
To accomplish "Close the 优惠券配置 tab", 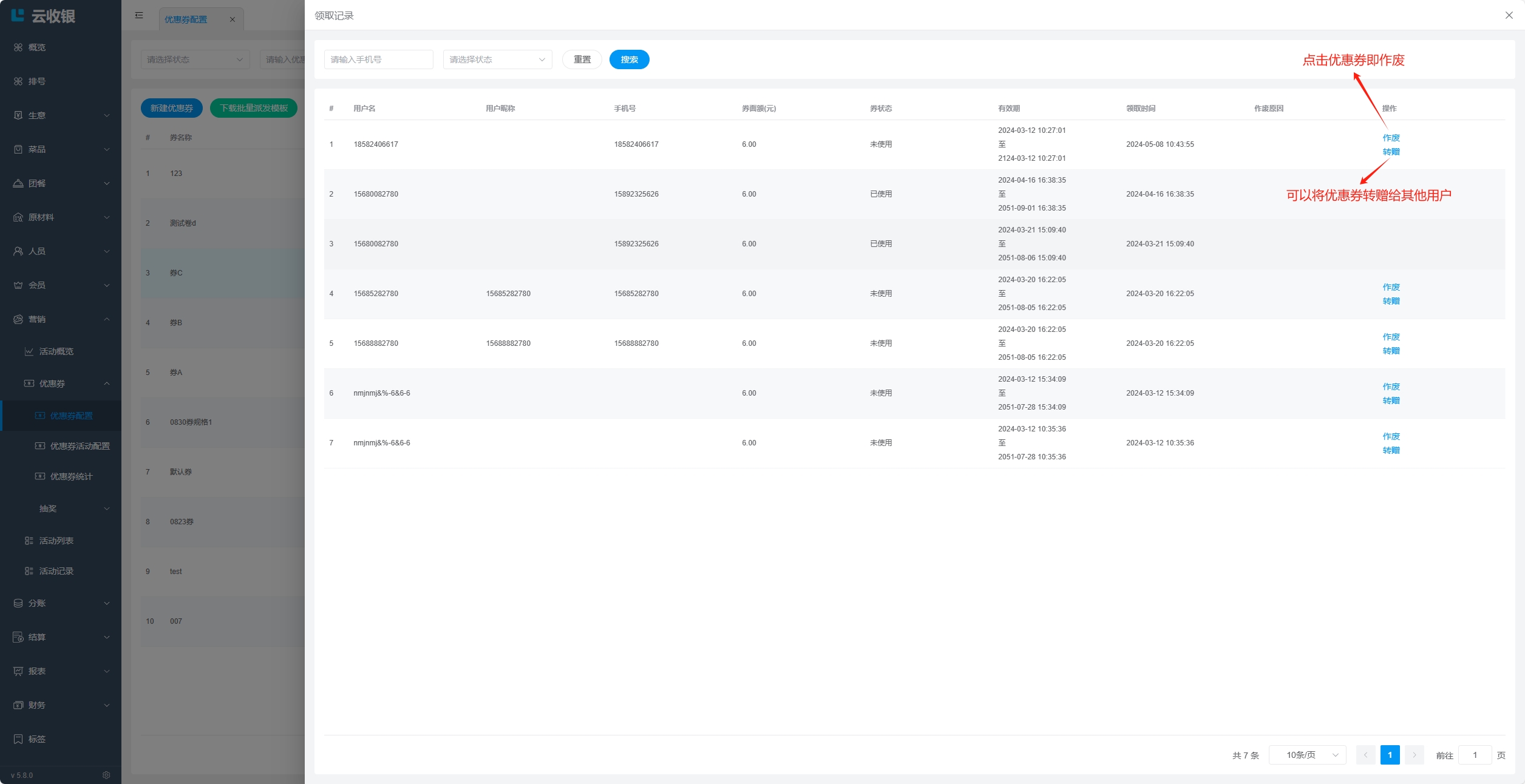I will pos(233,19).
